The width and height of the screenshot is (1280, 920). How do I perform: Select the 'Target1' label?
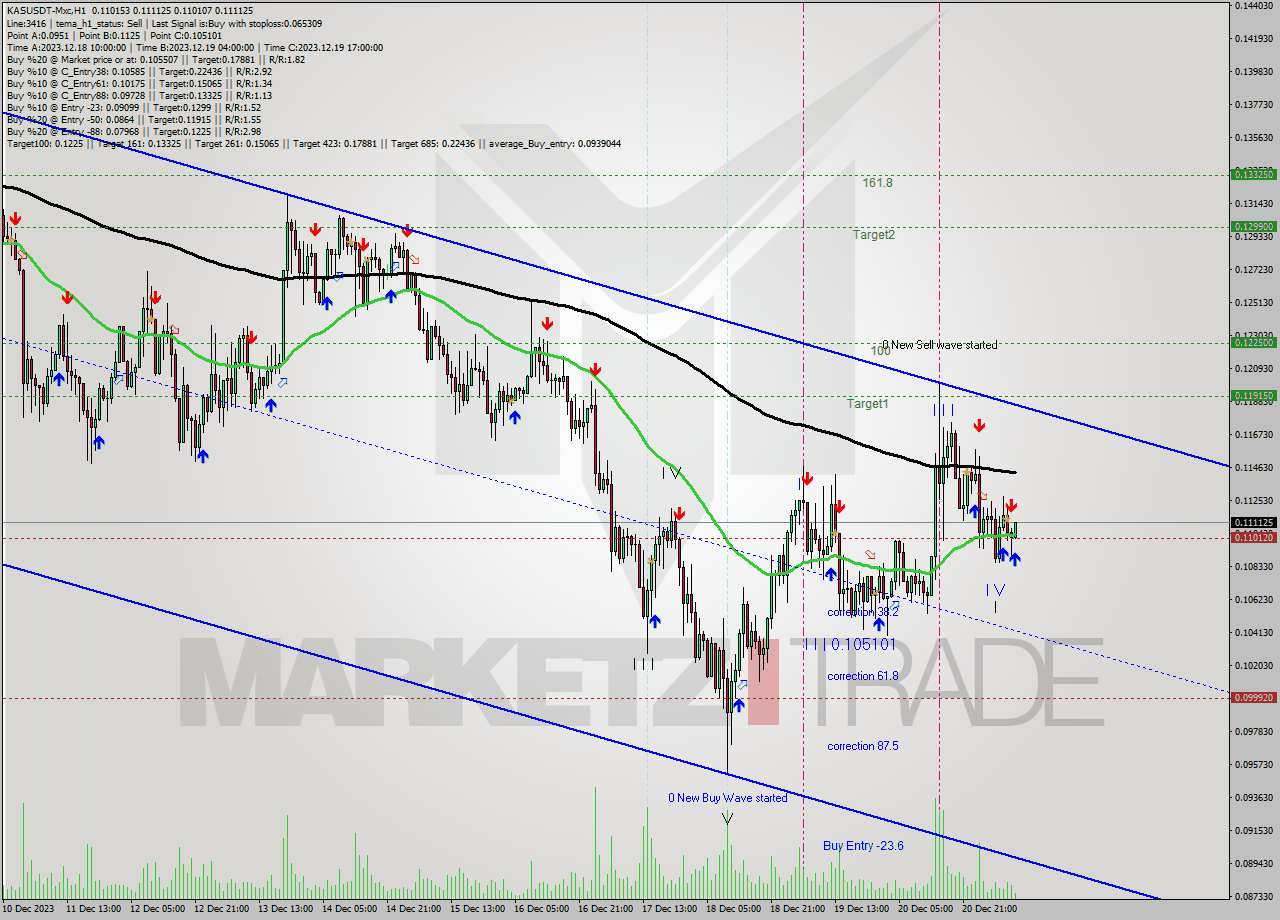(x=868, y=404)
